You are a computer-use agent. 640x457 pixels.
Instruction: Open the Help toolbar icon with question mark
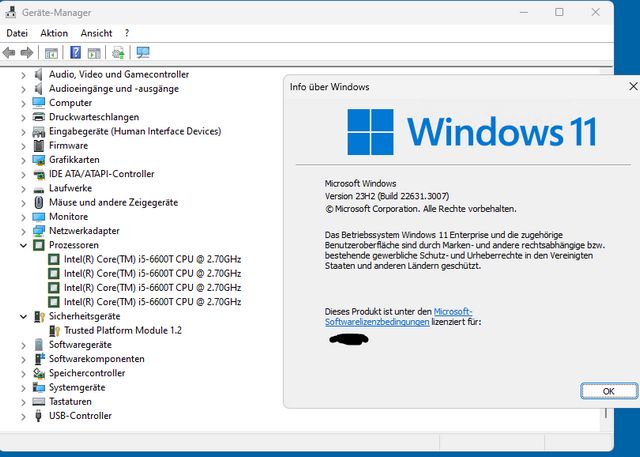tap(76, 53)
